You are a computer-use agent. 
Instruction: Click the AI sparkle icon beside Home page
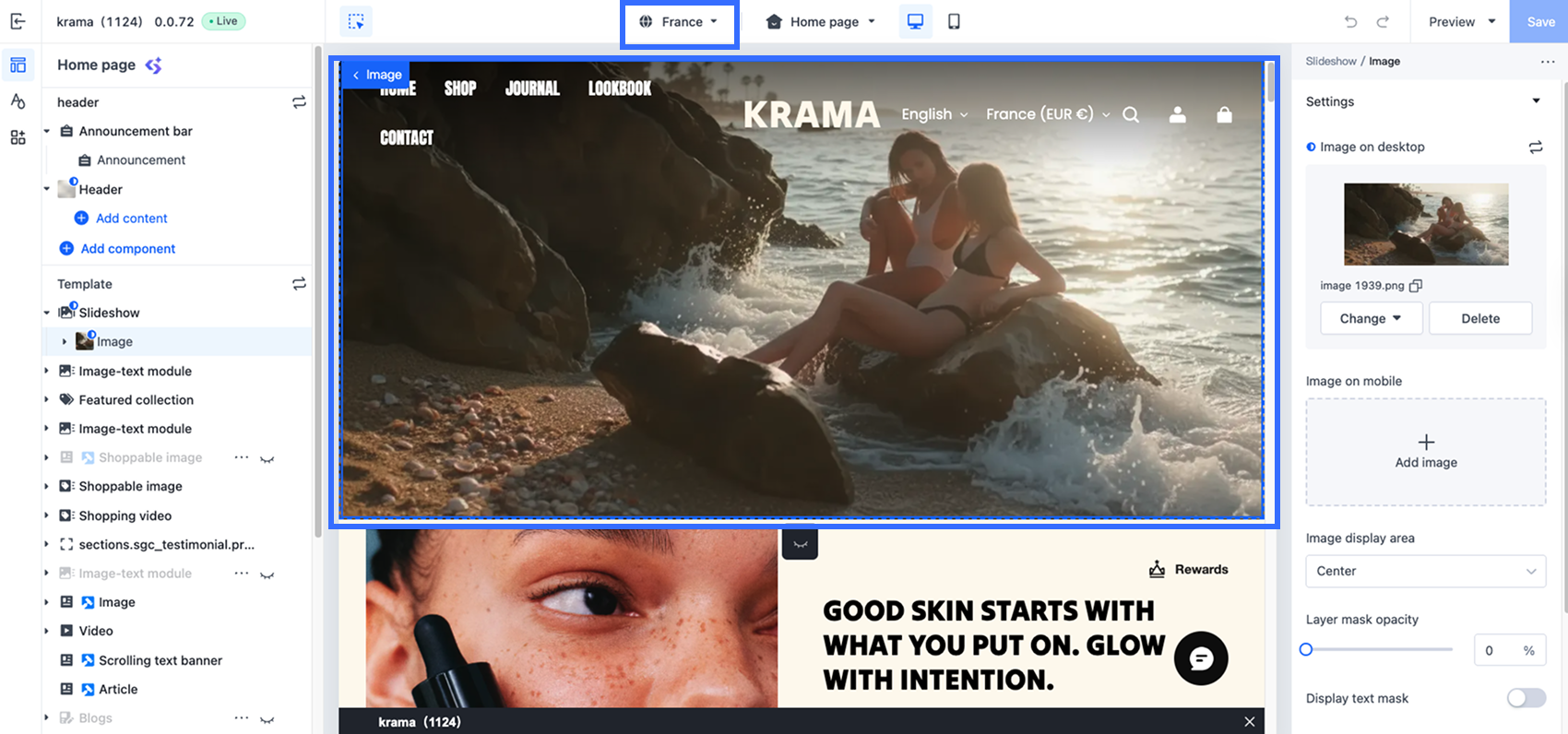point(153,65)
